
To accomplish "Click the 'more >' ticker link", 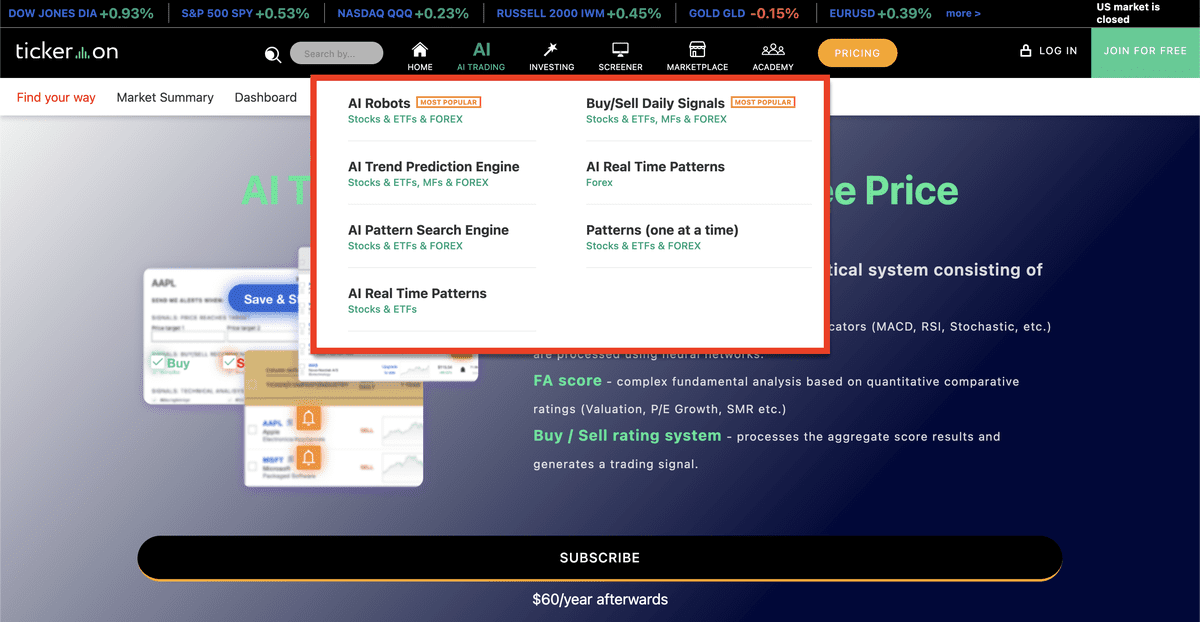I will 963,14.
